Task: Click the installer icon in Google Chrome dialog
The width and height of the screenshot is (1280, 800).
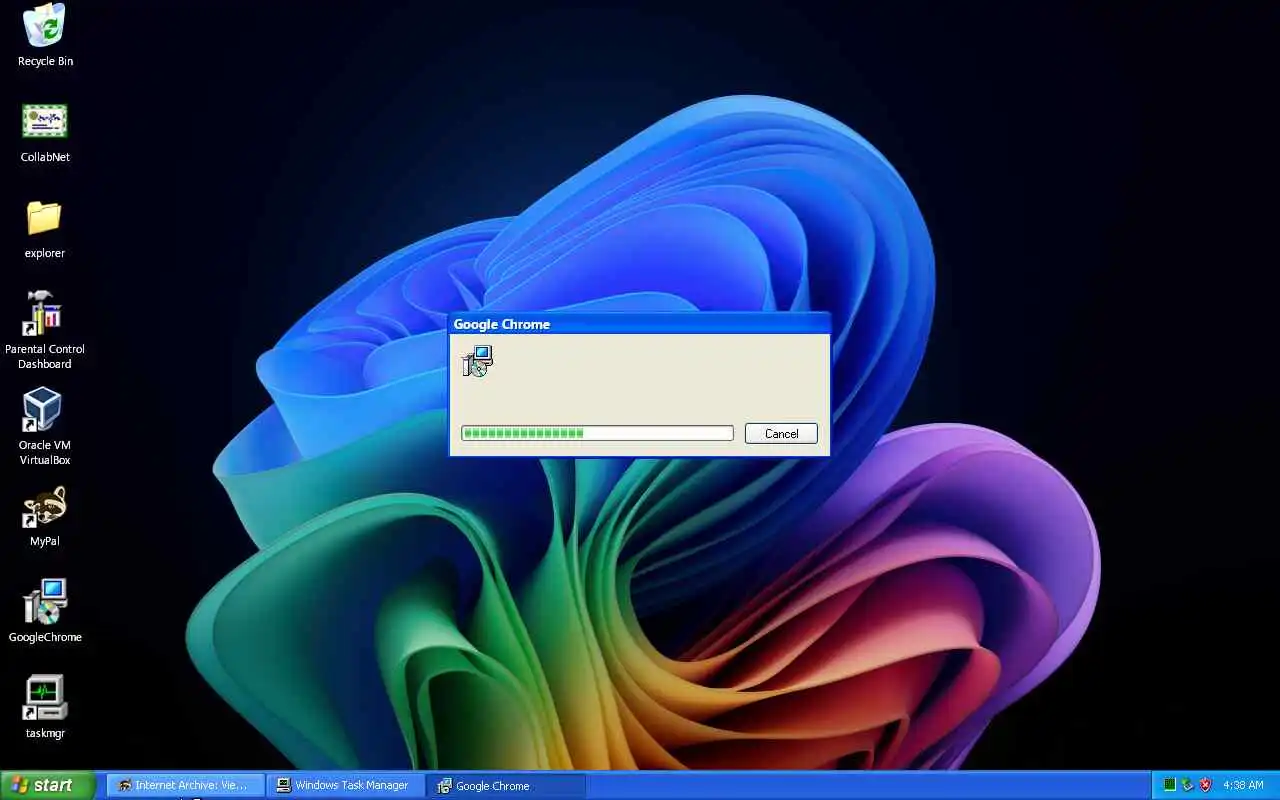Action: (x=478, y=361)
